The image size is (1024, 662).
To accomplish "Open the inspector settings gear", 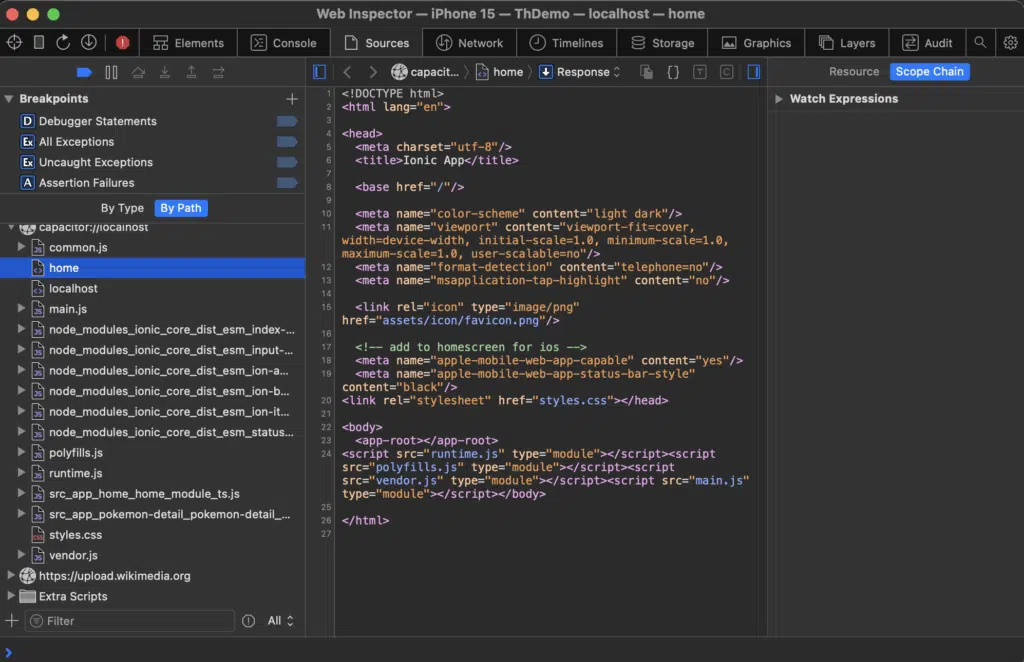I will pyautogui.click(x=1010, y=42).
